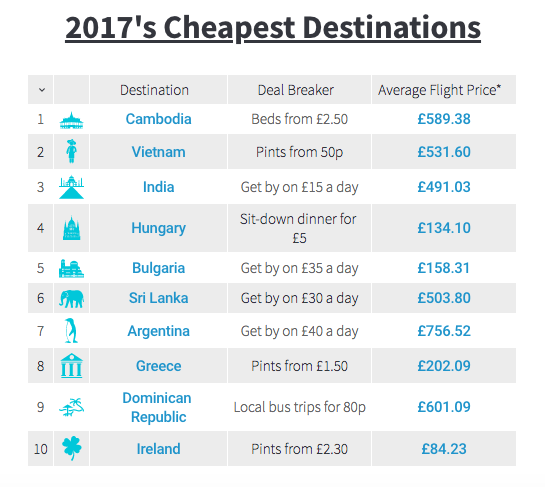Click the Deal Breaker column header

click(x=296, y=90)
